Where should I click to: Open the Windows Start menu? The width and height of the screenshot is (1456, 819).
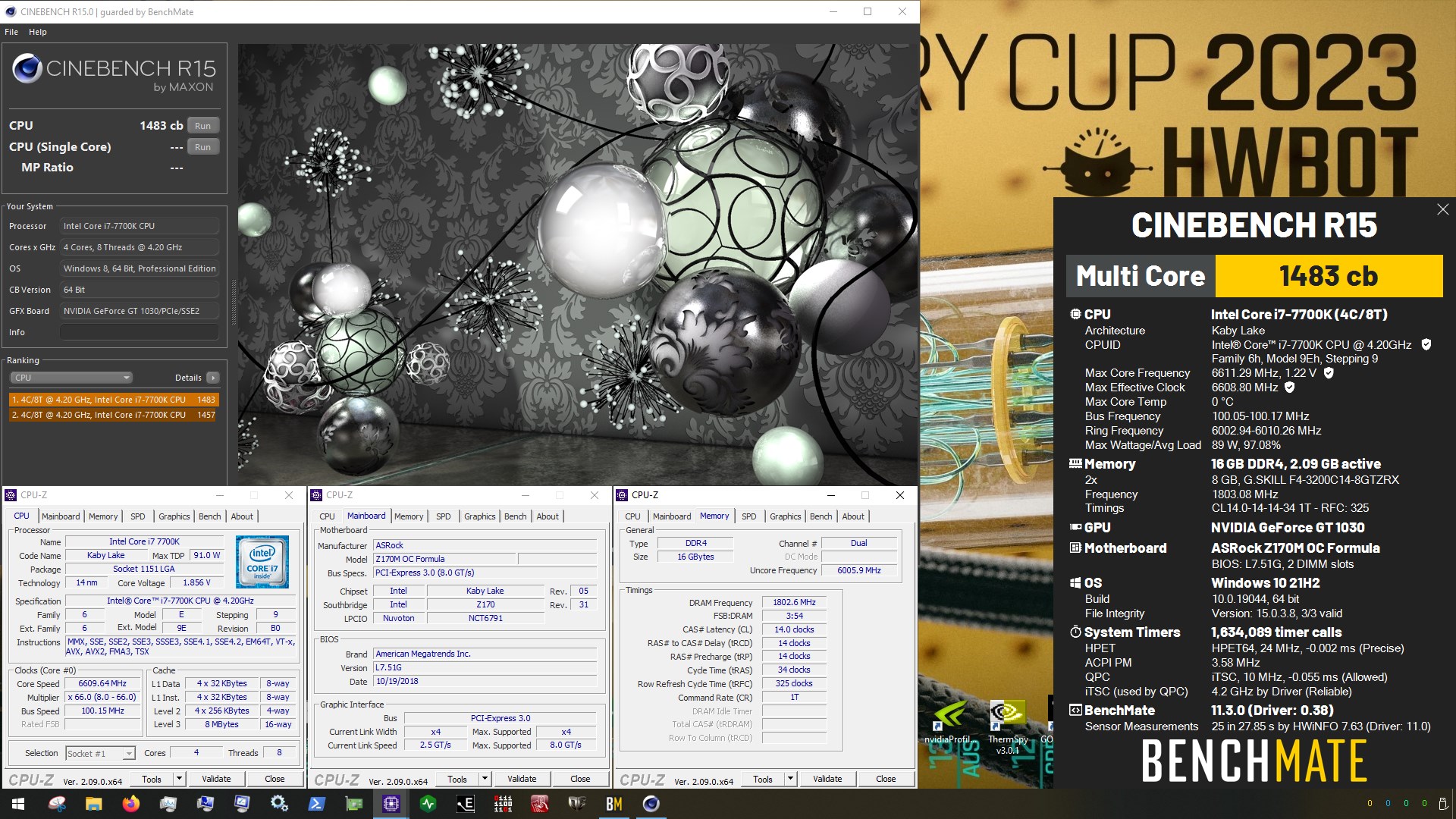18,804
